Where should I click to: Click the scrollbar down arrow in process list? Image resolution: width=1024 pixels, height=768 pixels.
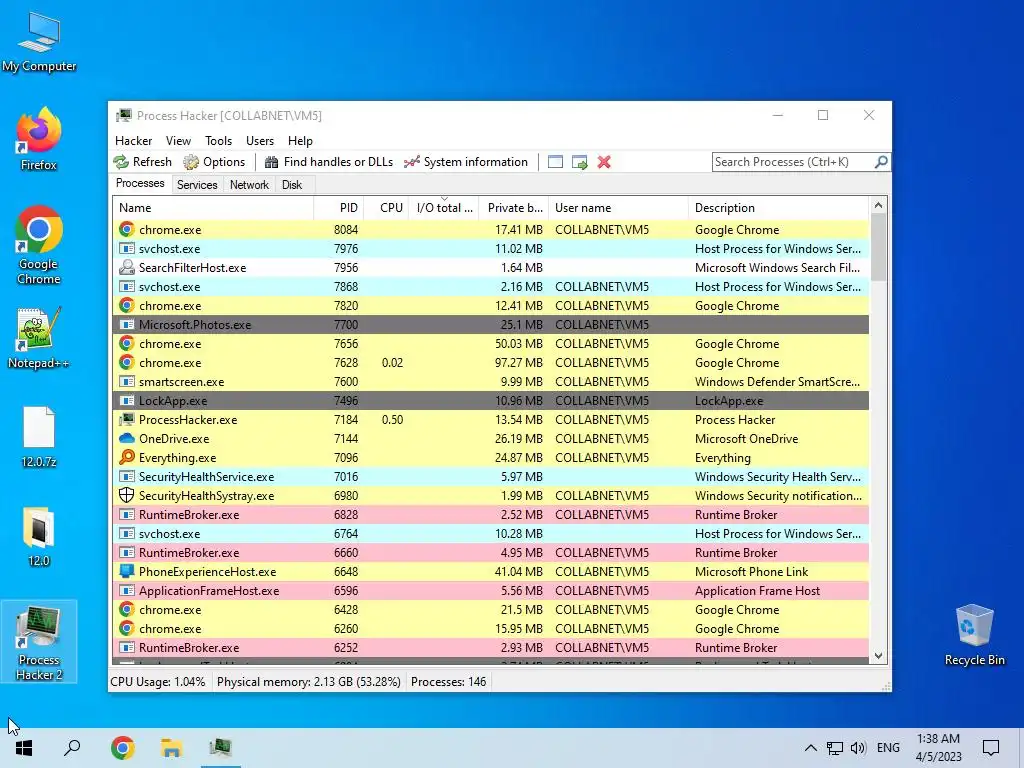pos(878,656)
